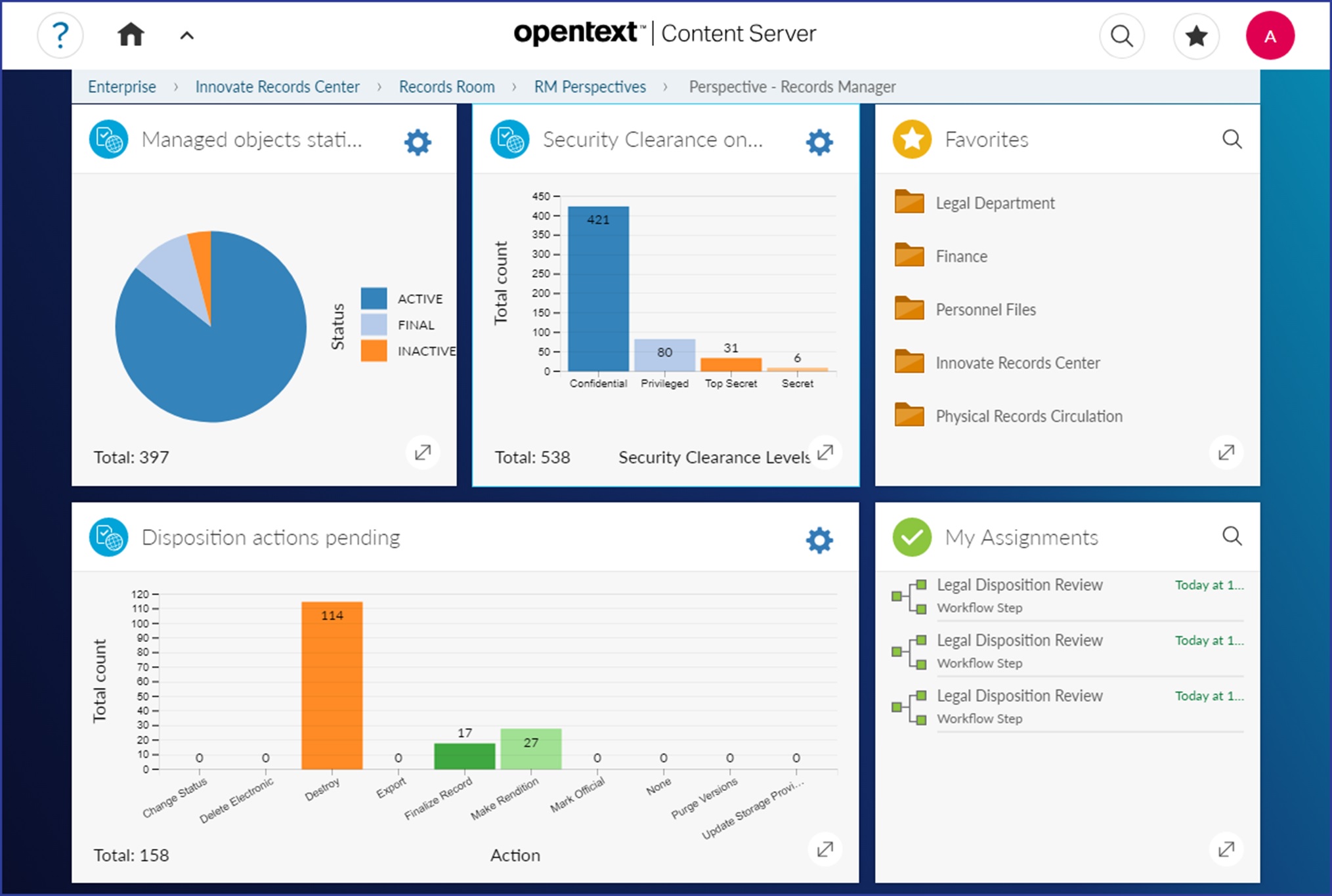1332x896 pixels.
Task: Click the Security Clearance report icon
Action: [x=509, y=139]
